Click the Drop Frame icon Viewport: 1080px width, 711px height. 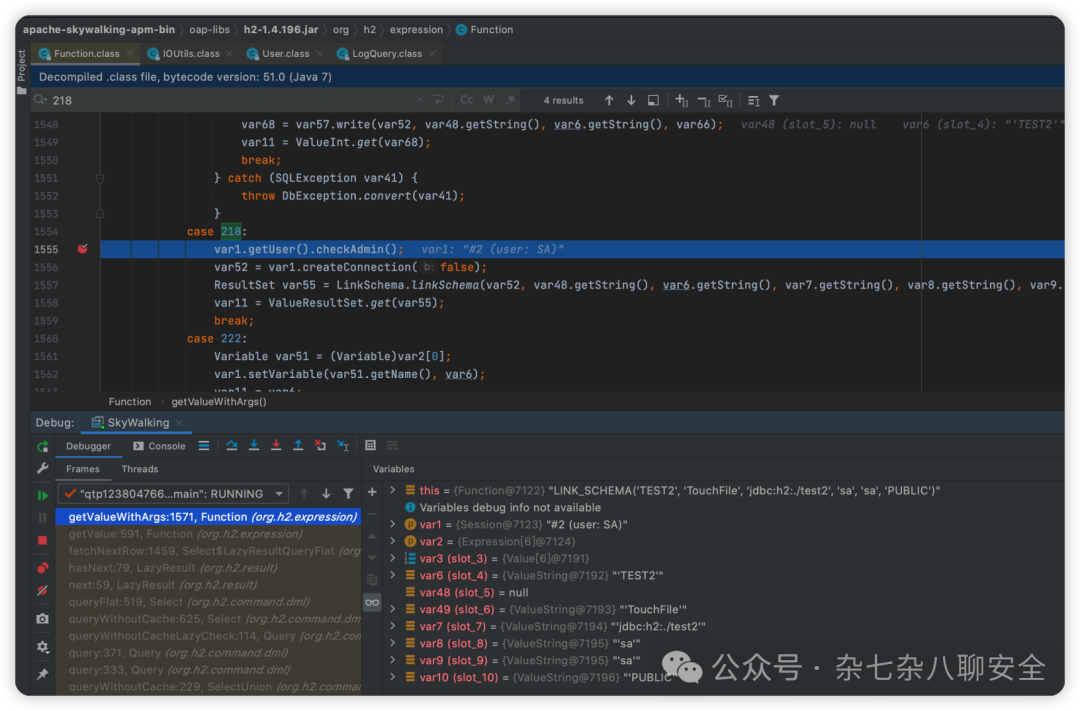[x=320, y=446]
